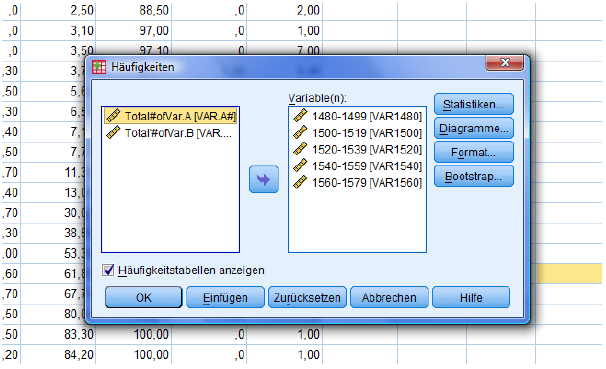Cancel with the Abbrechen button
606x369 pixels.
click(389, 298)
